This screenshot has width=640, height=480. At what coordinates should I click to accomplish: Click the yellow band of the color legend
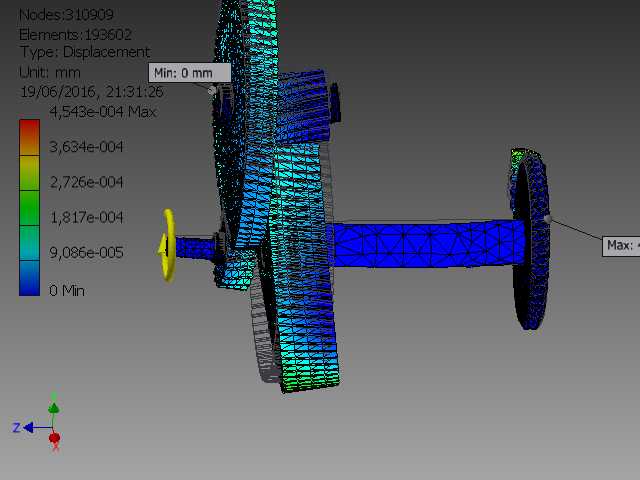point(29,172)
